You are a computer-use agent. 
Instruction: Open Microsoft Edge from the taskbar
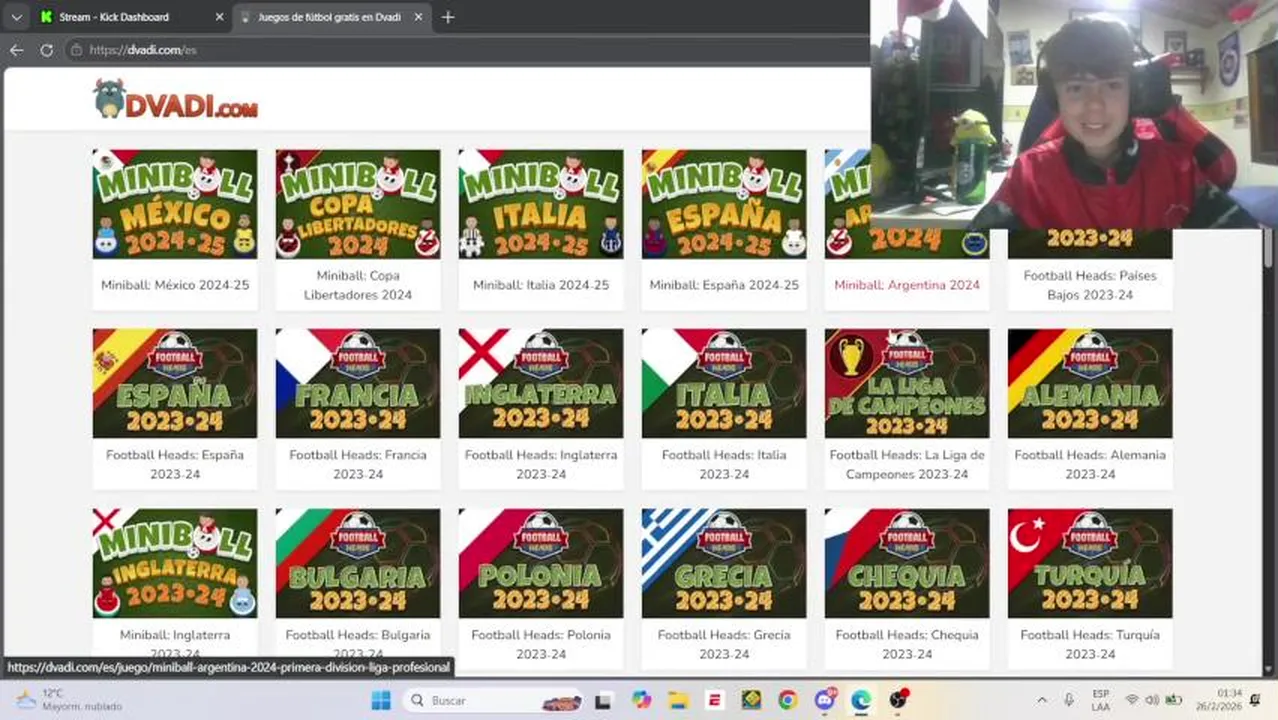pos(862,700)
